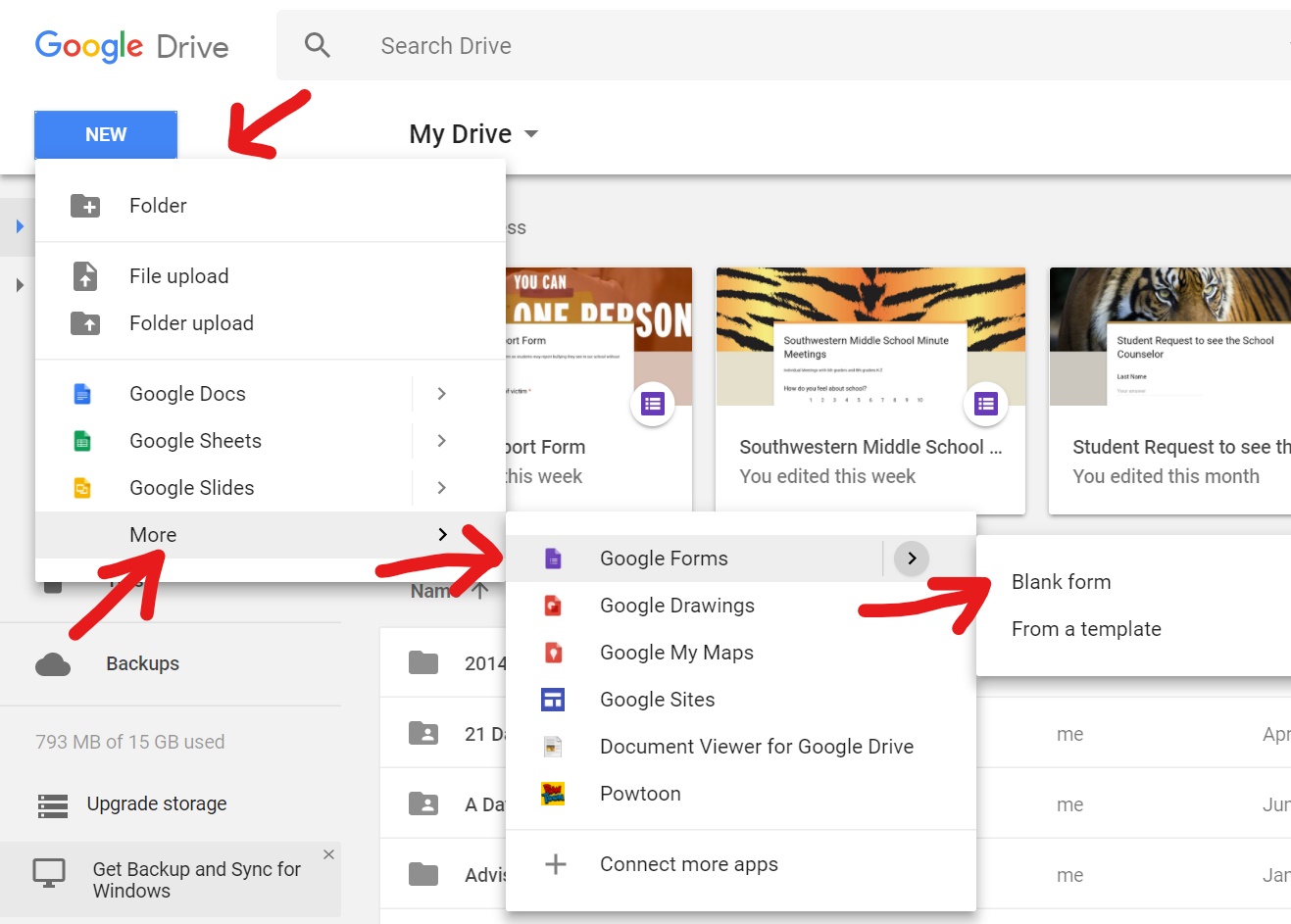Click the new Folder icon
This screenshot has width=1291, height=924.
point(85,206)
